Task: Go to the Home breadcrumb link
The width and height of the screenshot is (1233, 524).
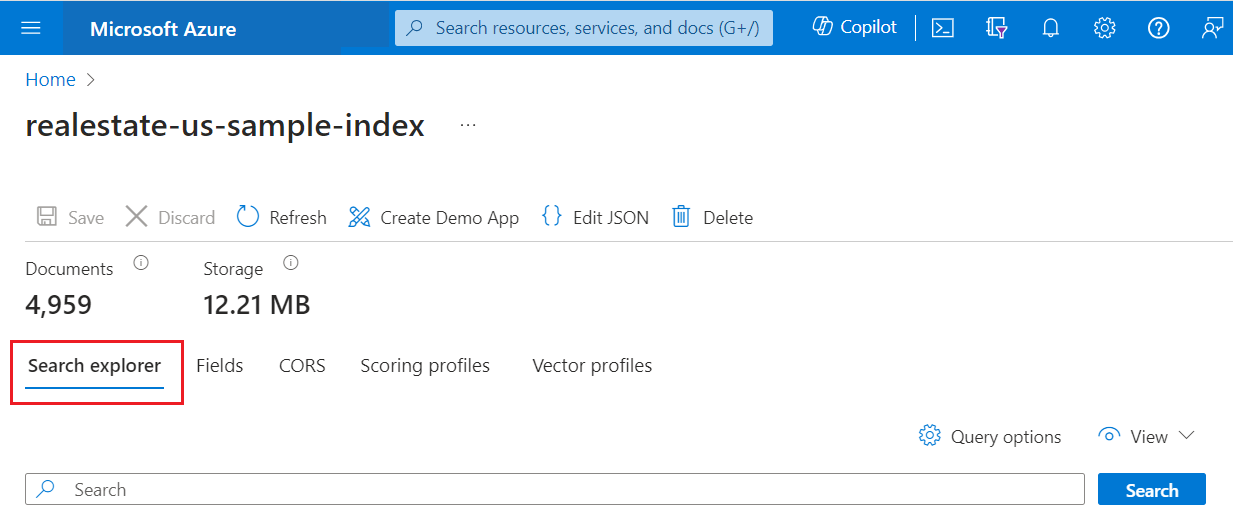Action: tap(50, 80)
